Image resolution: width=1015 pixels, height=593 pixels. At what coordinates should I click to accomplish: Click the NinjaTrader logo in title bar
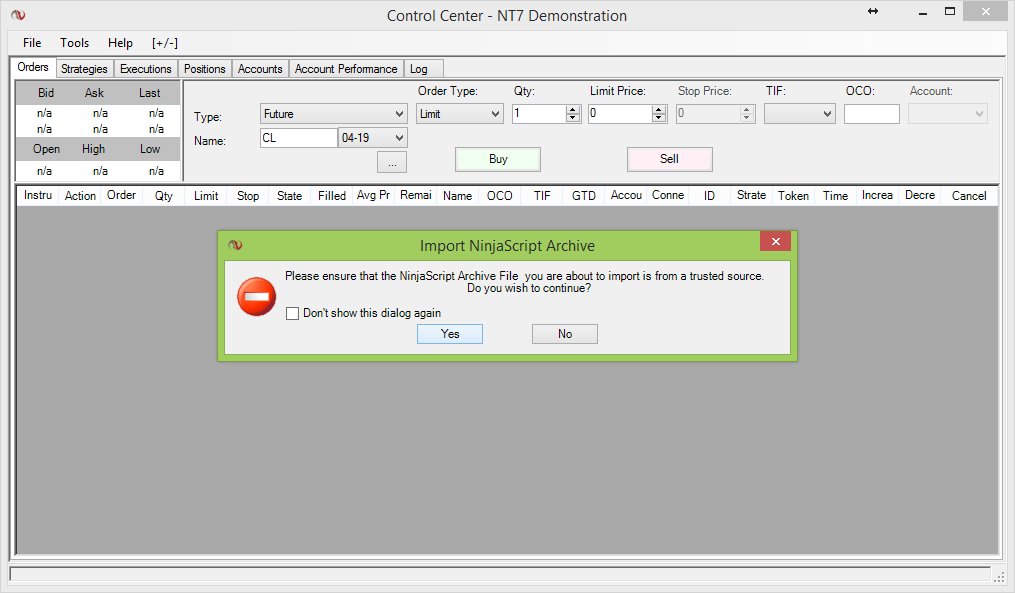click(x=18, y=14)
